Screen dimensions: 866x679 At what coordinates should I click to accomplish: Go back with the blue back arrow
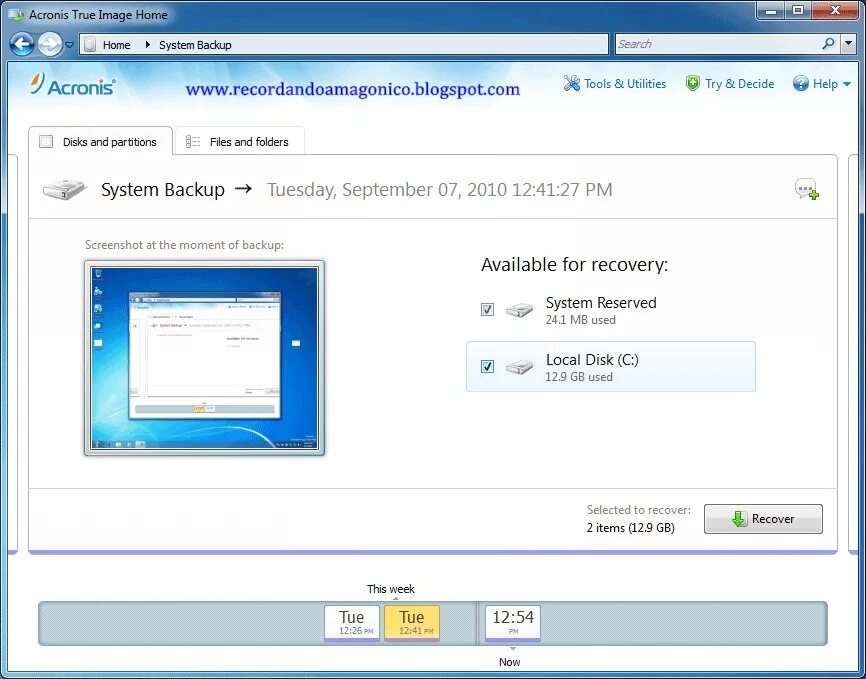(x=22, y=44)
